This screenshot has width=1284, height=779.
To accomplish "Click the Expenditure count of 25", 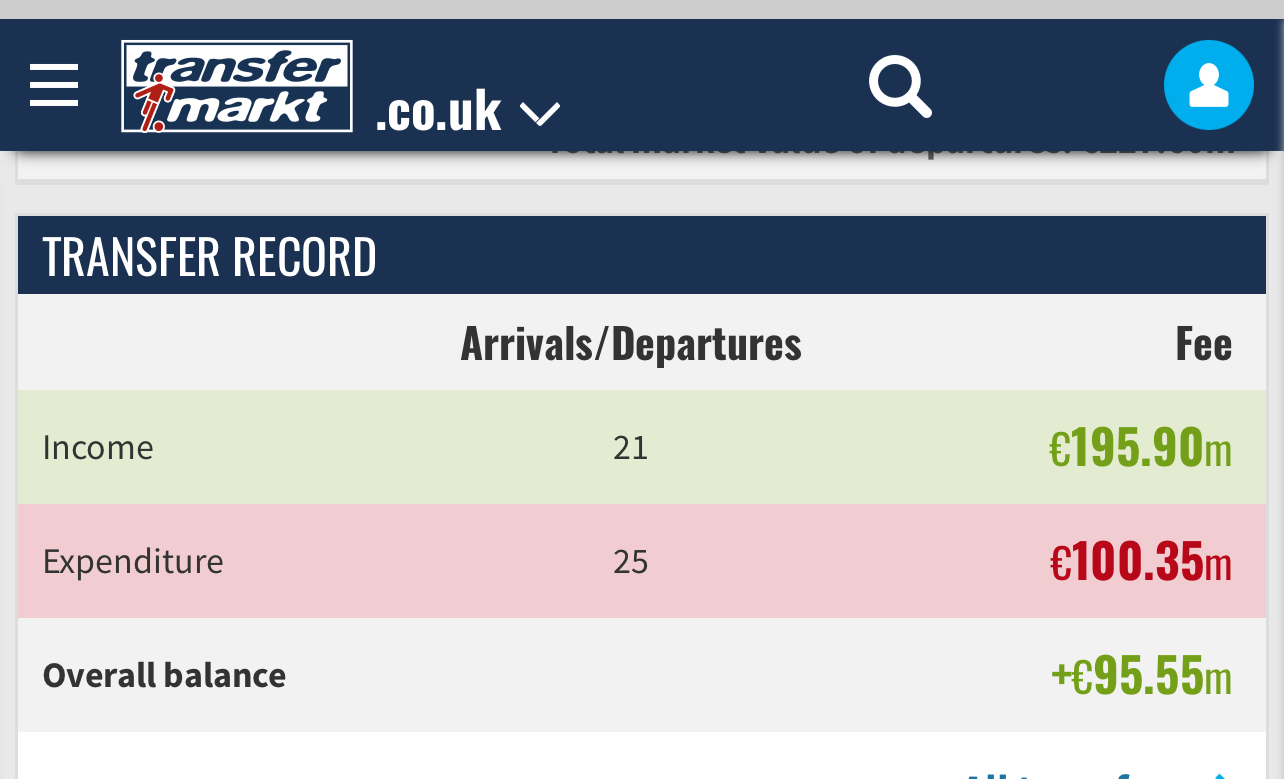I will (631, 562).
